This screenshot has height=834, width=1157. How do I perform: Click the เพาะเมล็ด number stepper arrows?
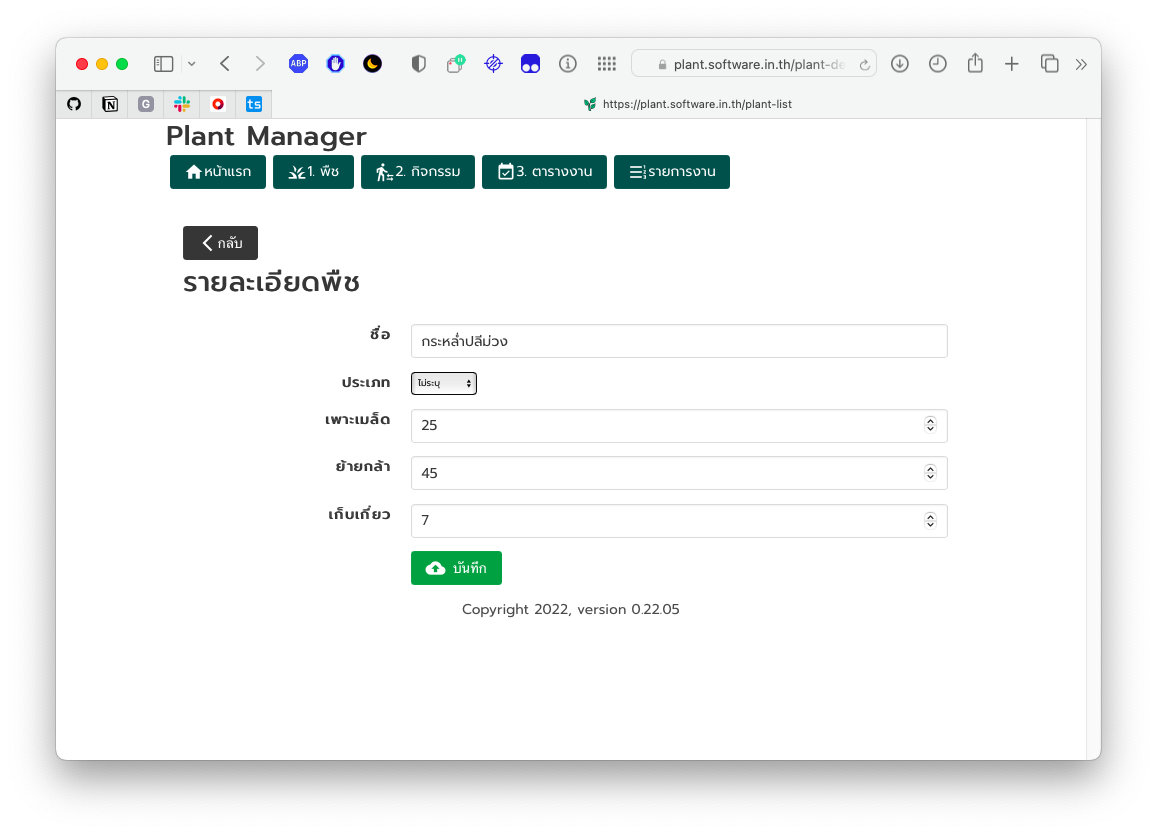(x=930, y=425)
